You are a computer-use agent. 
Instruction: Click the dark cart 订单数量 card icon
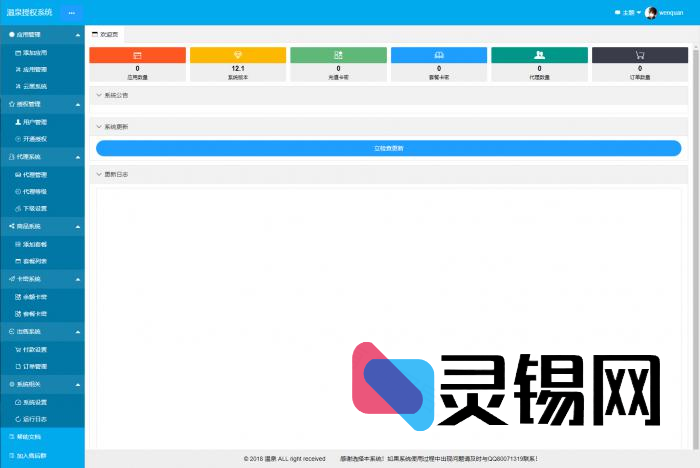(x=640, y=55)
